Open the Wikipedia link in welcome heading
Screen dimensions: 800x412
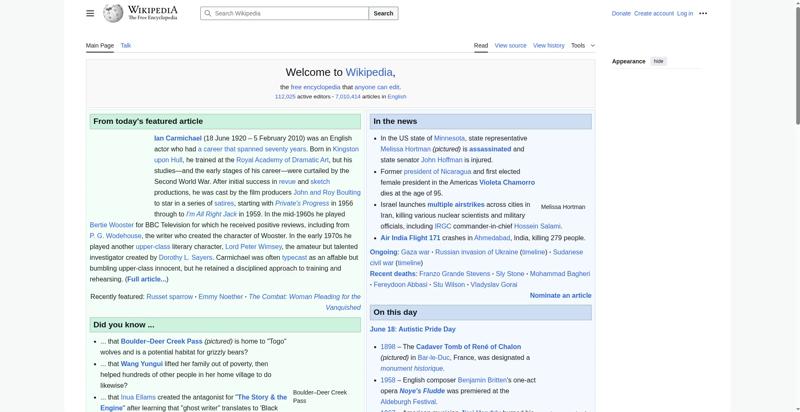tap(369, 72)
